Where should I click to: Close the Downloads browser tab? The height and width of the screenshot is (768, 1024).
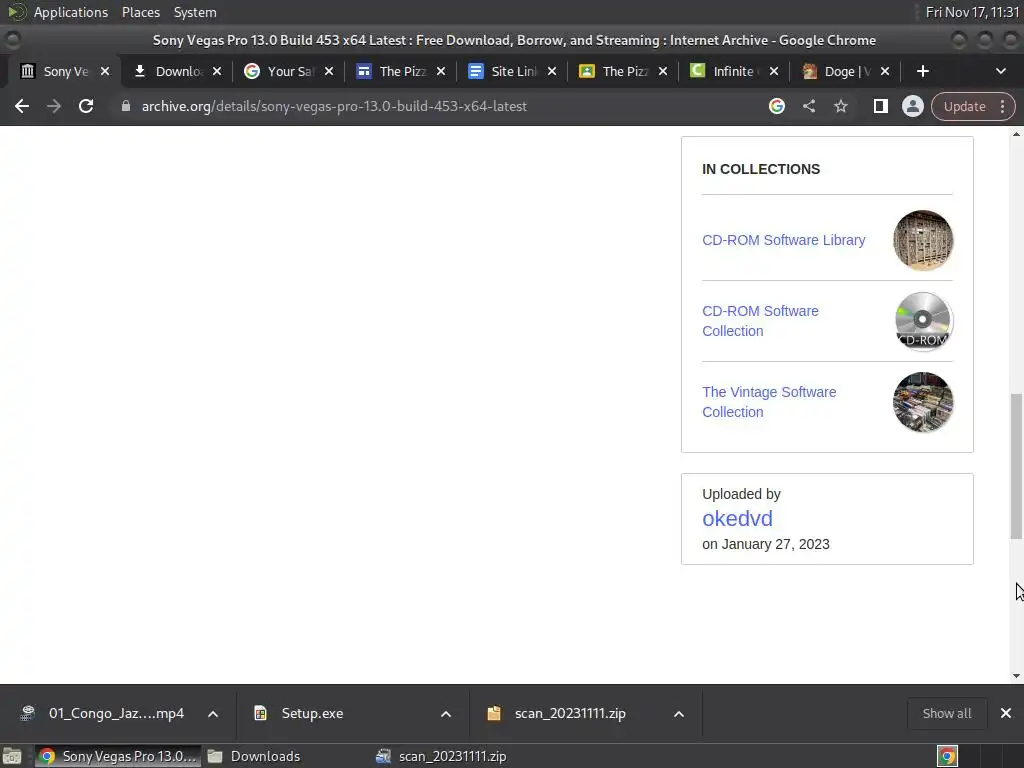click(217, 71)
